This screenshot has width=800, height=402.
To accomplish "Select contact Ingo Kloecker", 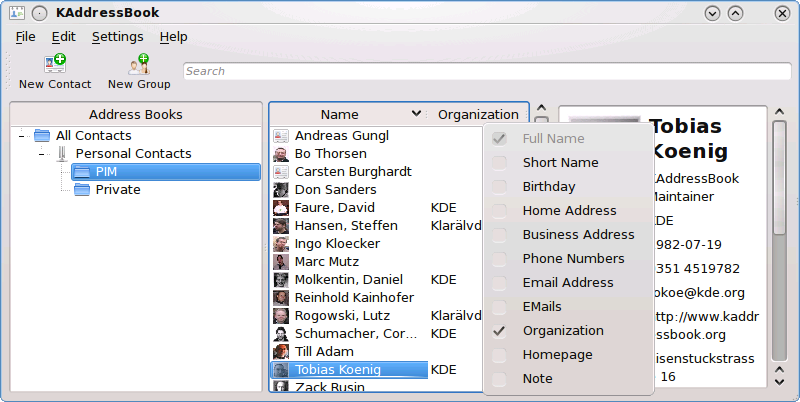I will [337, 244].
